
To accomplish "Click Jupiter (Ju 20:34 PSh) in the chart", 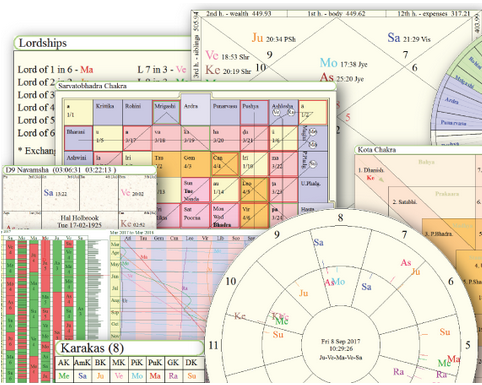I will pyautogui.click(x=274, y=38).
